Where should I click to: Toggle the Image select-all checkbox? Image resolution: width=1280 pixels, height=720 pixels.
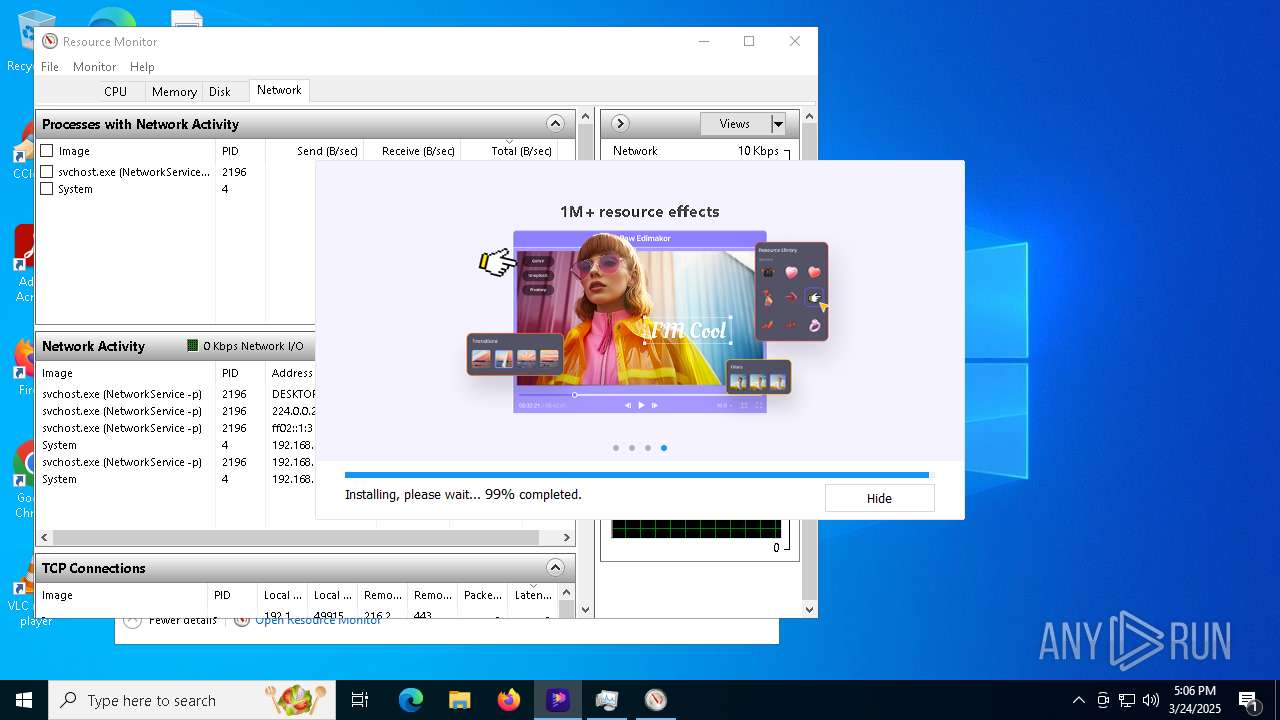pos(46,151)
